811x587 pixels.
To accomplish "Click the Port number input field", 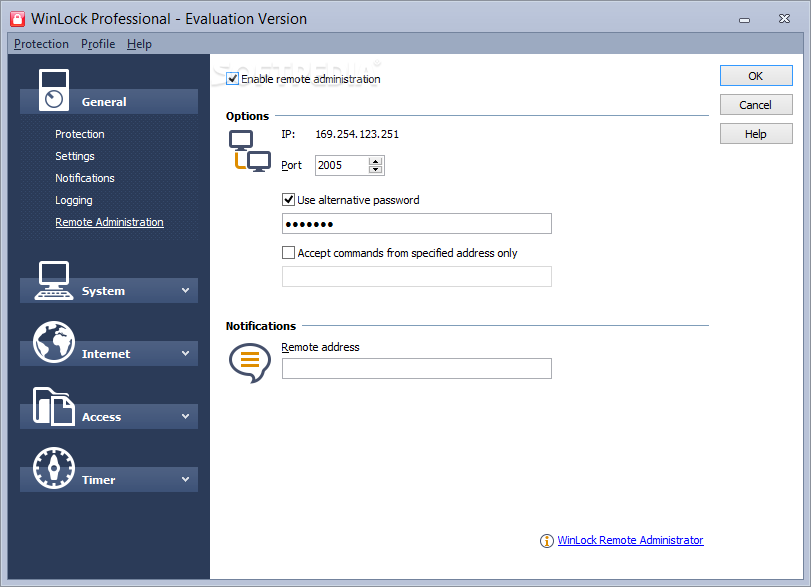I will 342,165.
